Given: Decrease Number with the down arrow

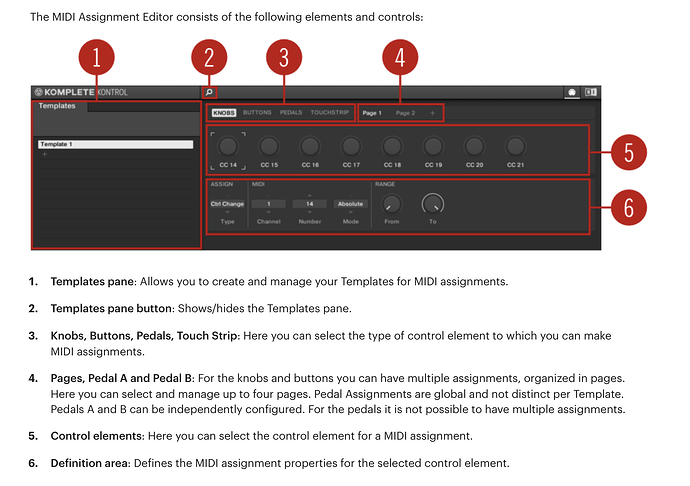Looking at the screenshot, I should 309,212.
